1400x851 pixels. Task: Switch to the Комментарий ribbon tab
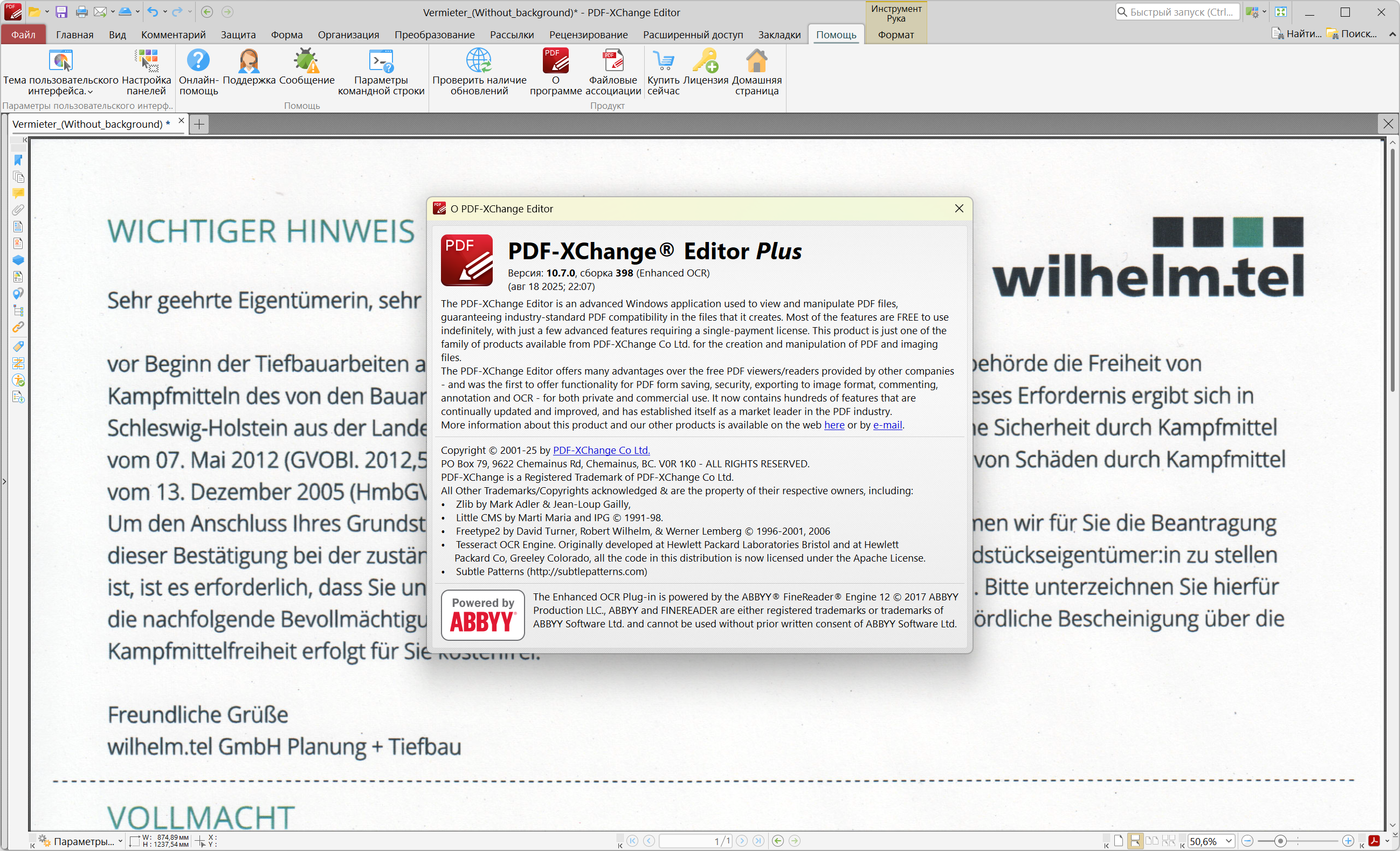pyautogui.click(x=173, y=34)
